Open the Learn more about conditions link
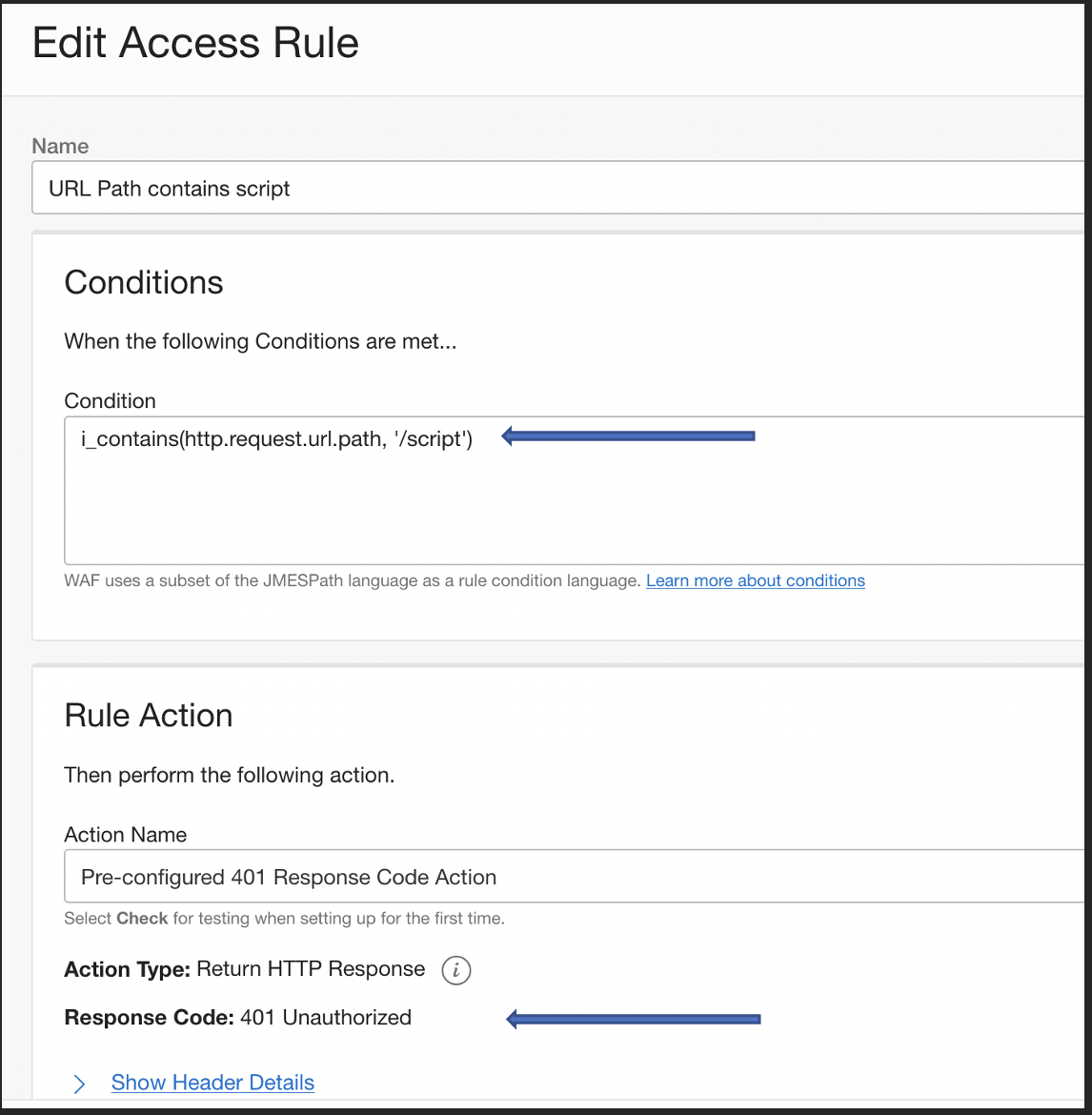 point(755,580)
